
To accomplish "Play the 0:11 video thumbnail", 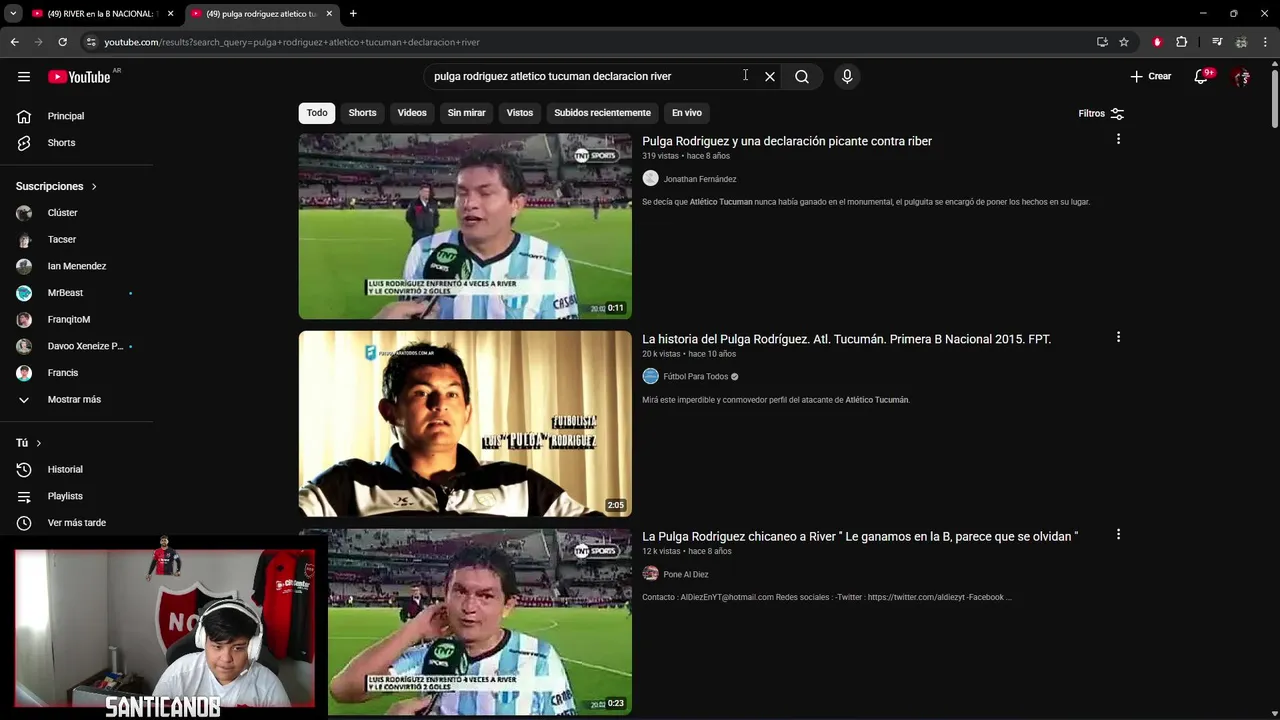I will (x=465, y=226).
